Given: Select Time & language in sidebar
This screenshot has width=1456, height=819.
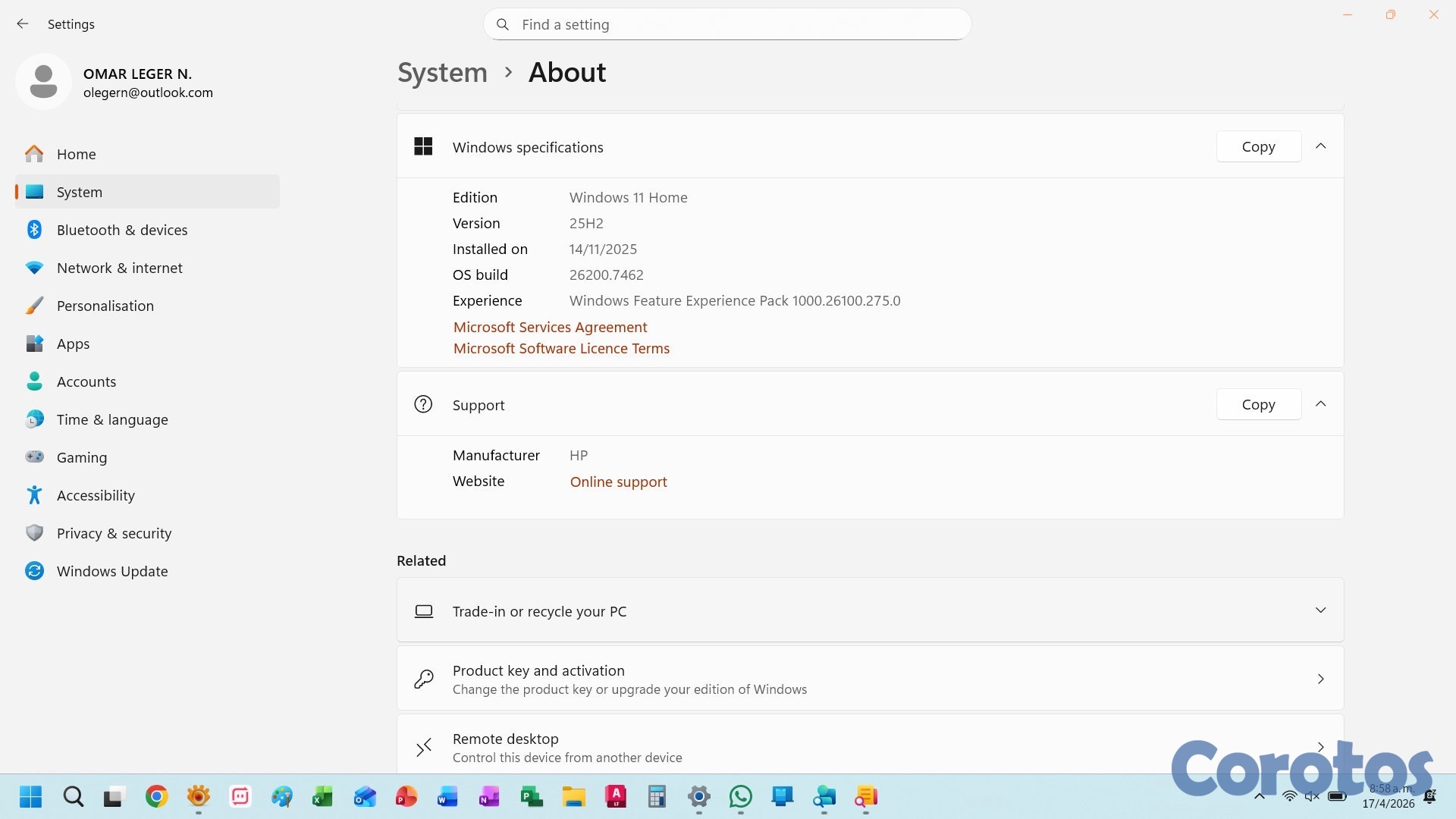Looking at the screenshot, I should [112, 419].
